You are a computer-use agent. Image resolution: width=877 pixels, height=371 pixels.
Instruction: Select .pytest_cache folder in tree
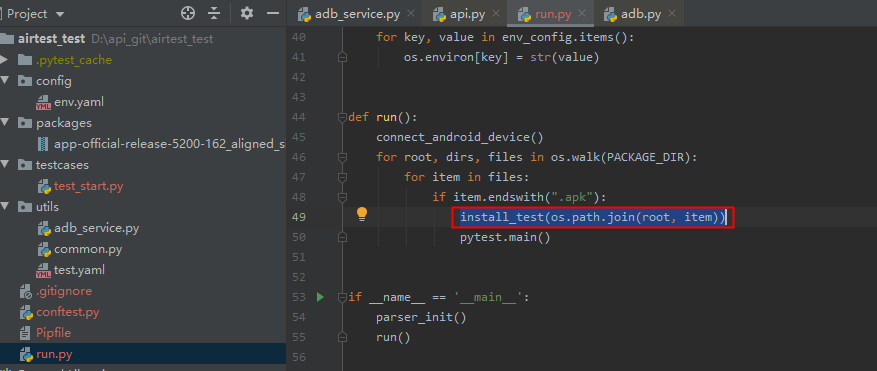tap(74, 60)
